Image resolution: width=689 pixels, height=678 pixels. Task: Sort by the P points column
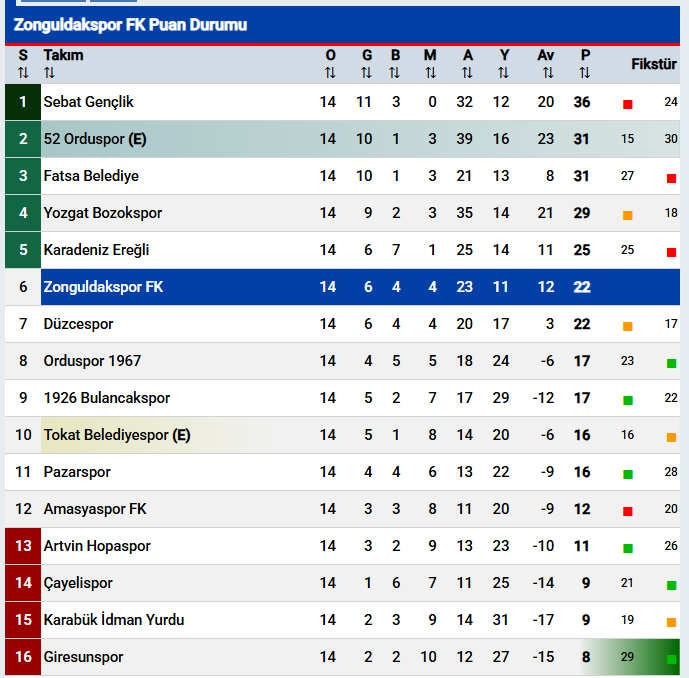(585, 64)
